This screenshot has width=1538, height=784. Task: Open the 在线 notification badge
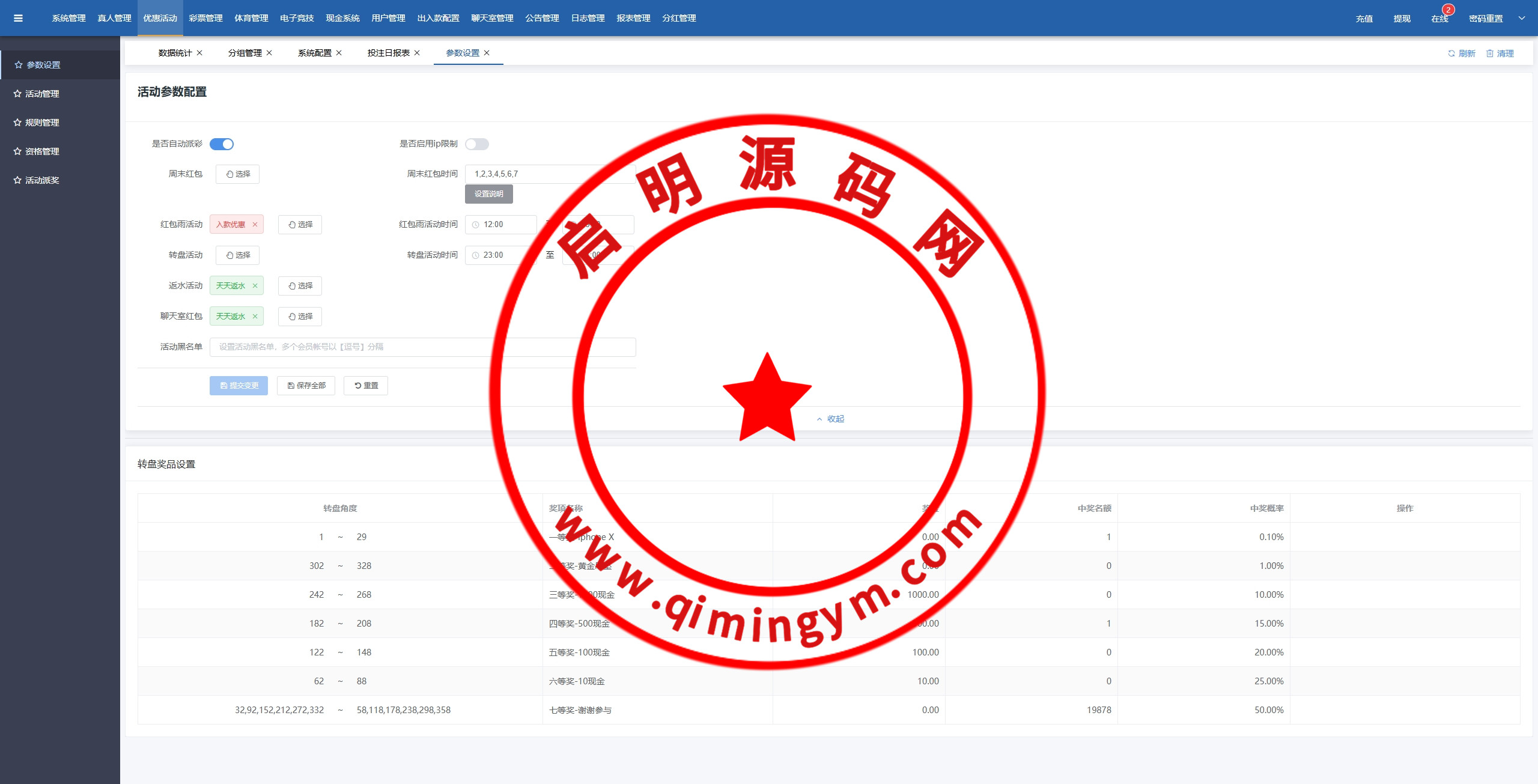coord(1448,10)
